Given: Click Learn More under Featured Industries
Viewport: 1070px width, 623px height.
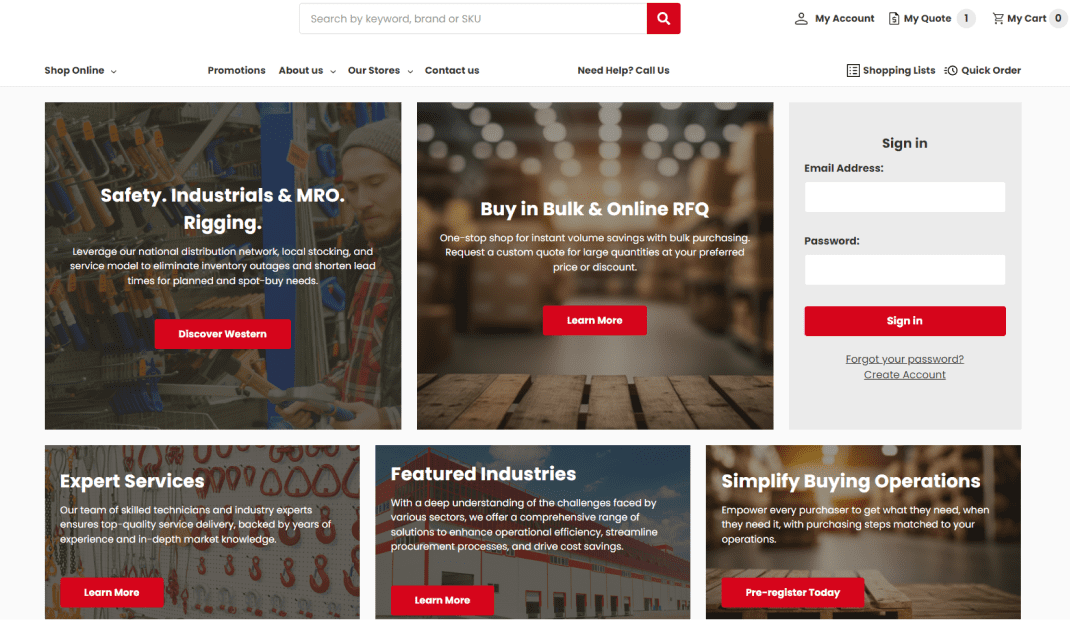Looking at the screenshot, I should tap(442, 600).
